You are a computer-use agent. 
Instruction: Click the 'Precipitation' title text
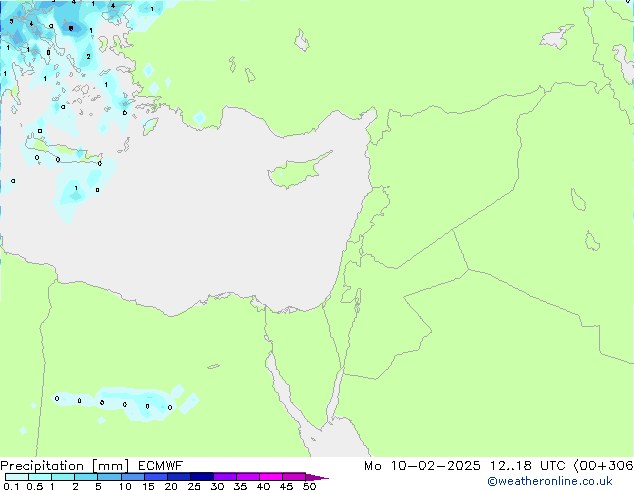coord(42,466)
